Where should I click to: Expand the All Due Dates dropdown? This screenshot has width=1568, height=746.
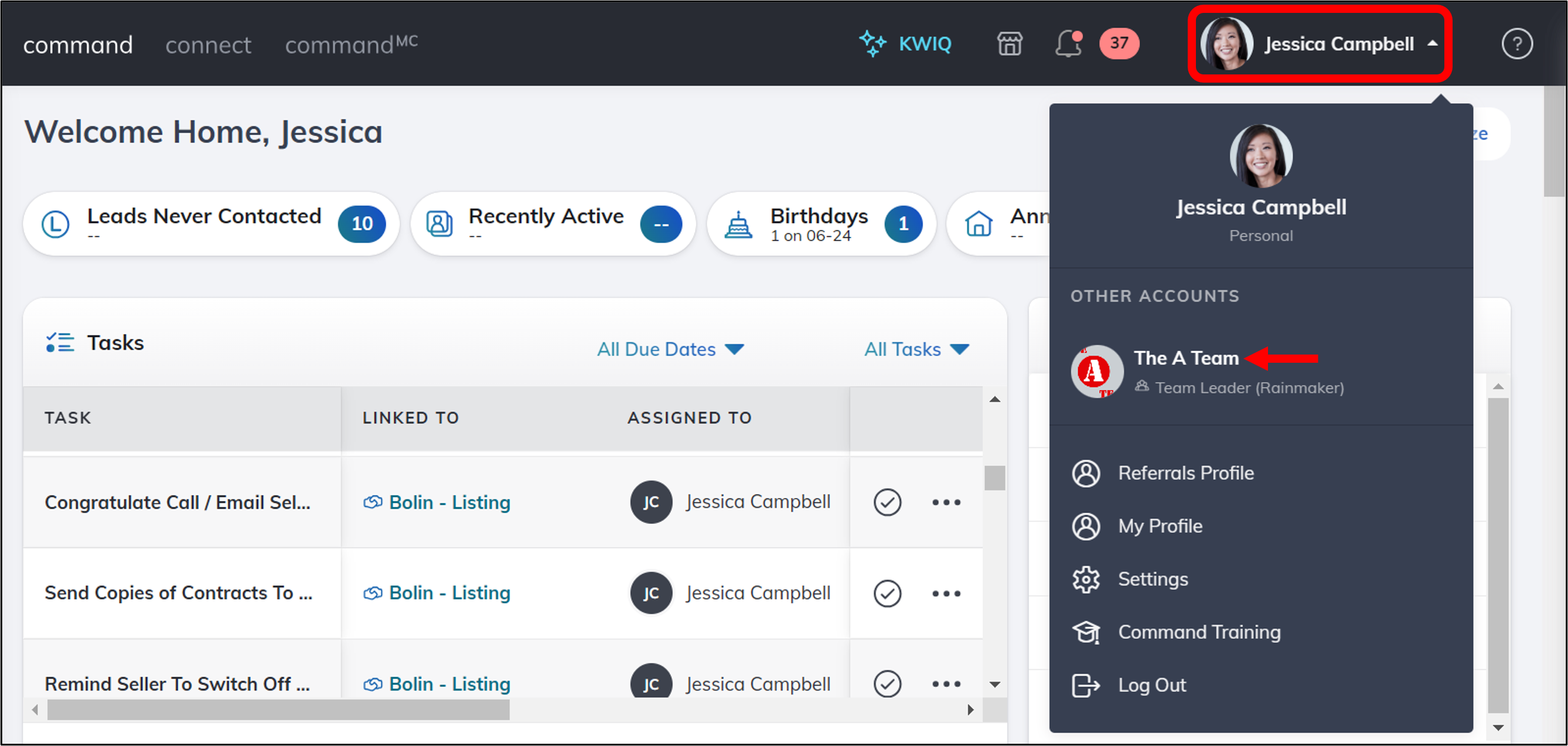pyautogui.click(x=670, y=349)
